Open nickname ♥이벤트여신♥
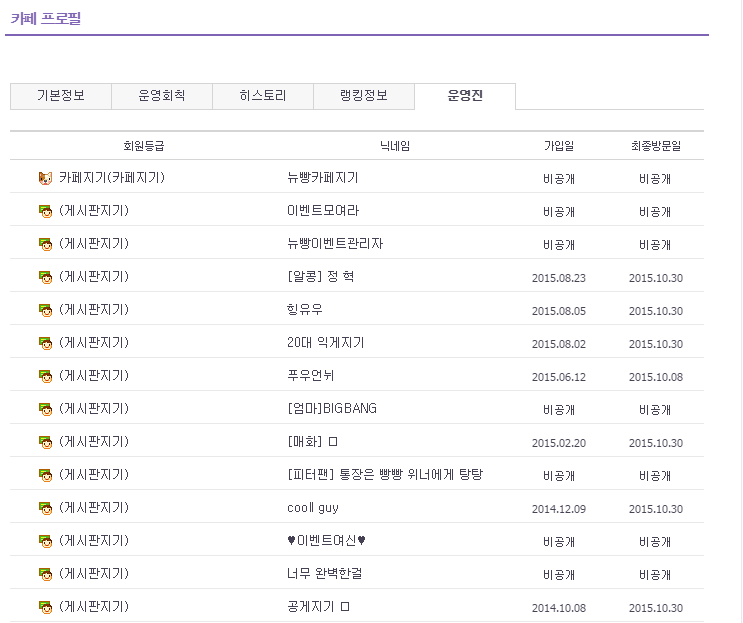The height and width of the screenshot is (623, 743). pos(326,541)
